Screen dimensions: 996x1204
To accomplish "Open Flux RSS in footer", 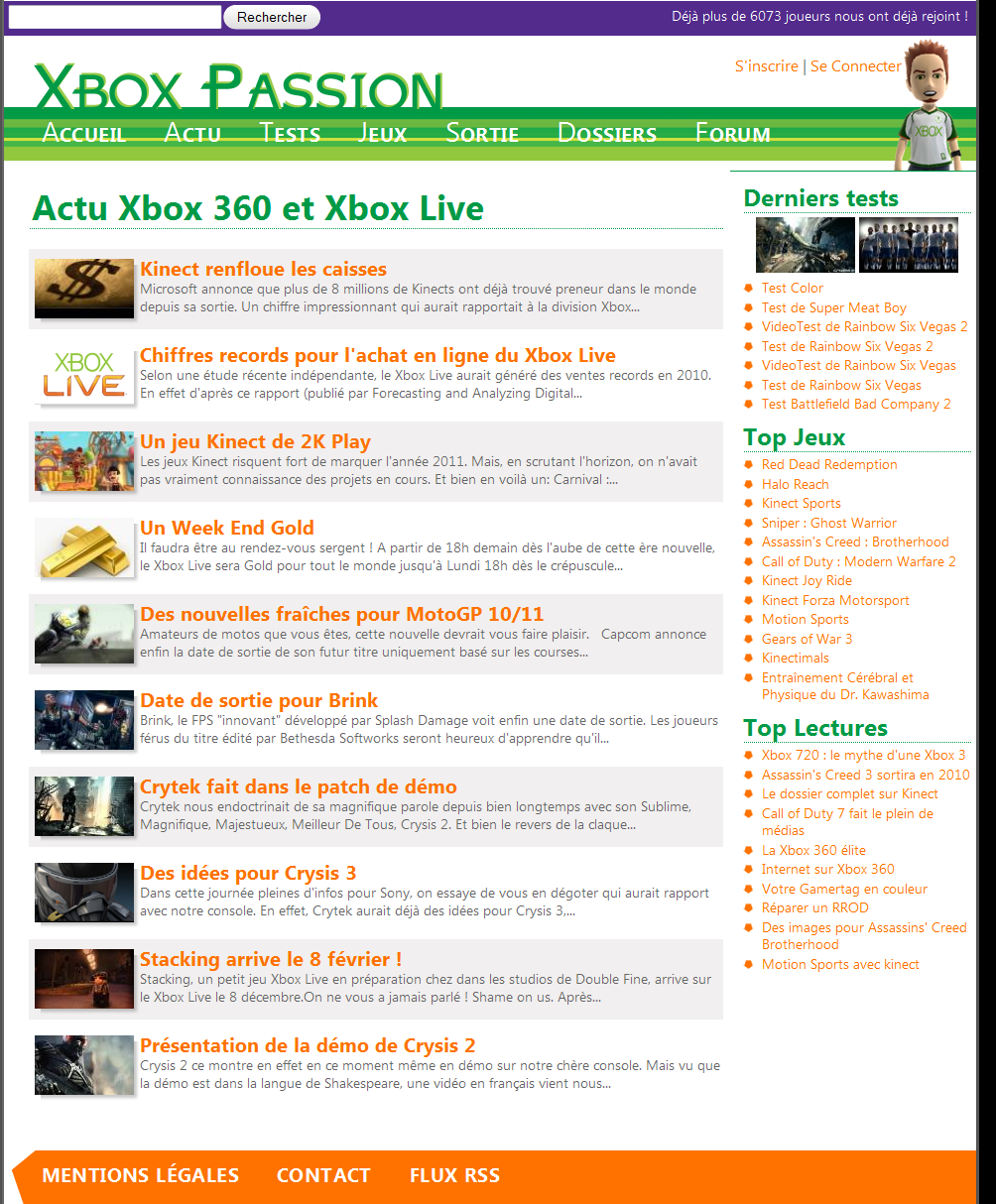I will [x=454, y=1175].
